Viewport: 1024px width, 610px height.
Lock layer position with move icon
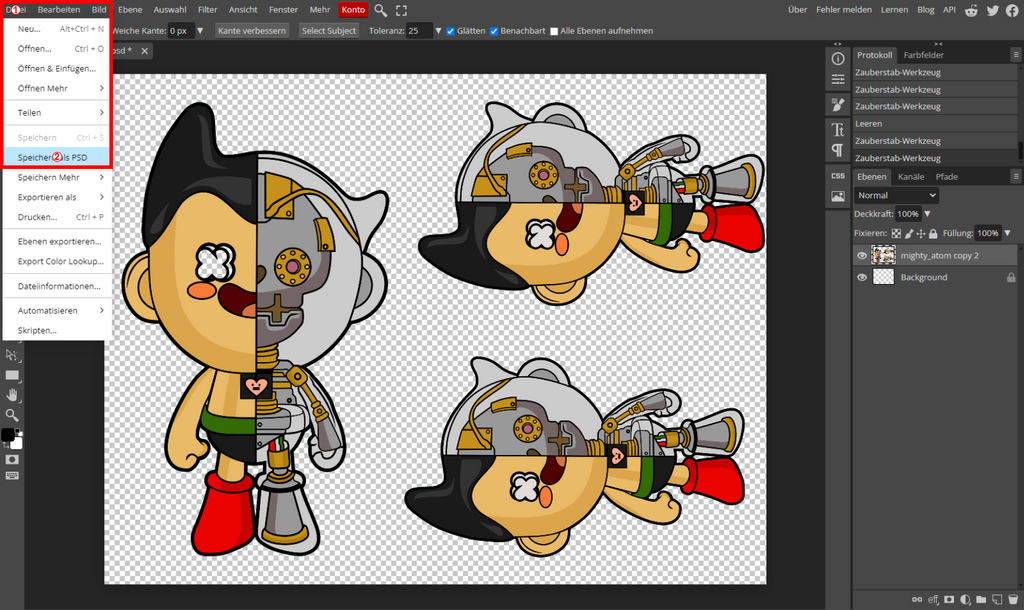[921, 233]
